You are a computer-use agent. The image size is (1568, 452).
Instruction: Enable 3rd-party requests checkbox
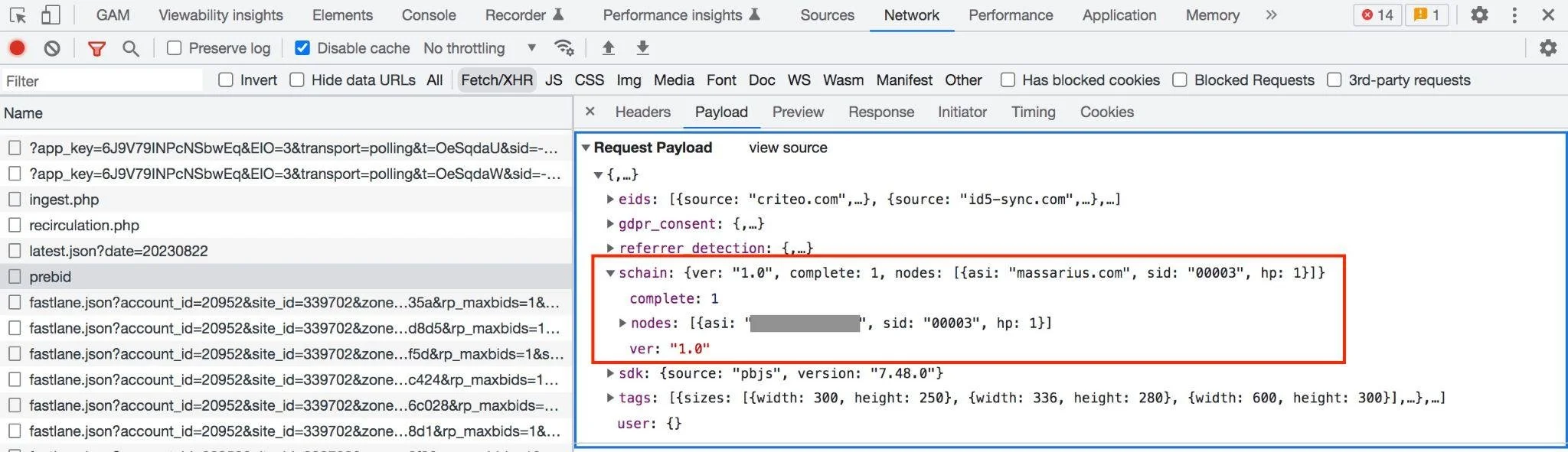click(1334, 80)
